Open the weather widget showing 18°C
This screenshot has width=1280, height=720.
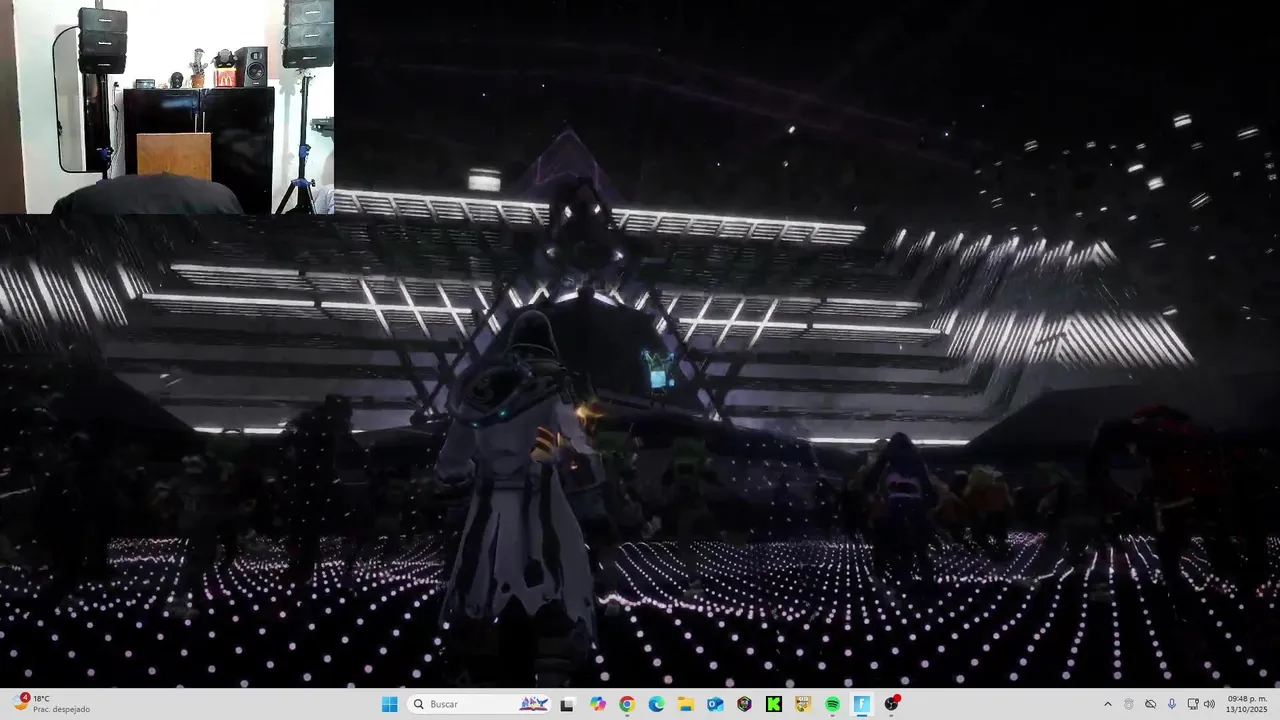(x=52, y=704)
